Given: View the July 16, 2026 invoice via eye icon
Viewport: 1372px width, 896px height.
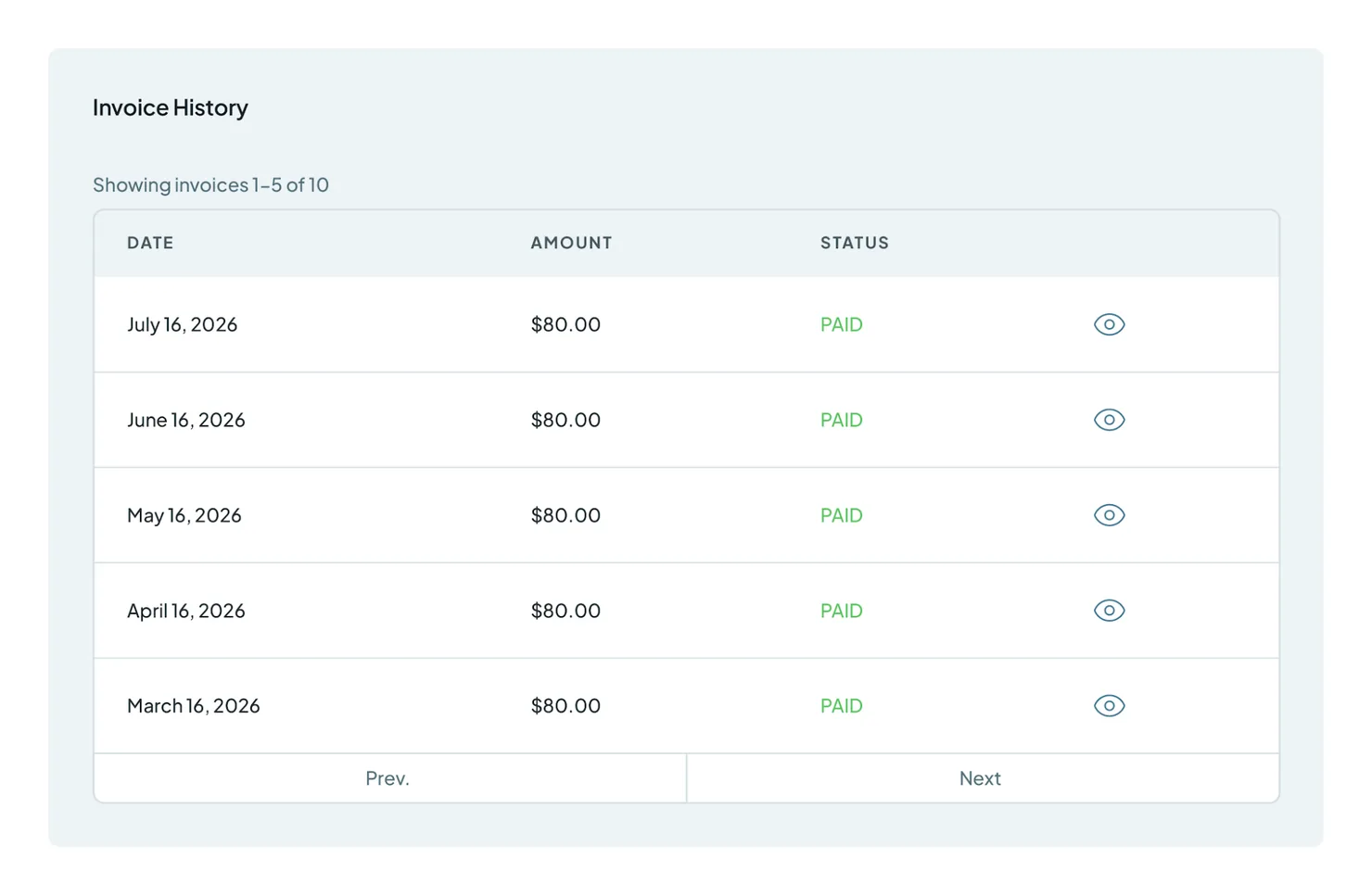Looking at the screenshot, I should pos(1109,324).
